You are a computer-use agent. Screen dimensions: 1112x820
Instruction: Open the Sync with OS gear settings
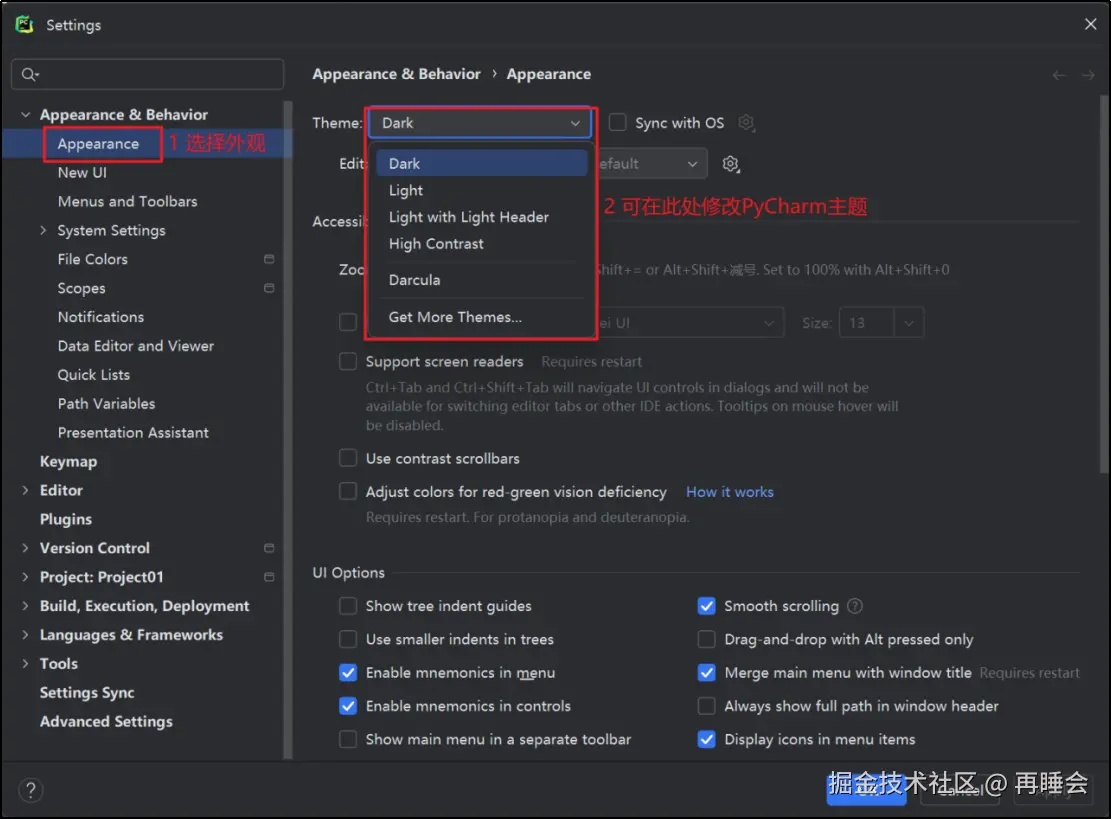746,123
